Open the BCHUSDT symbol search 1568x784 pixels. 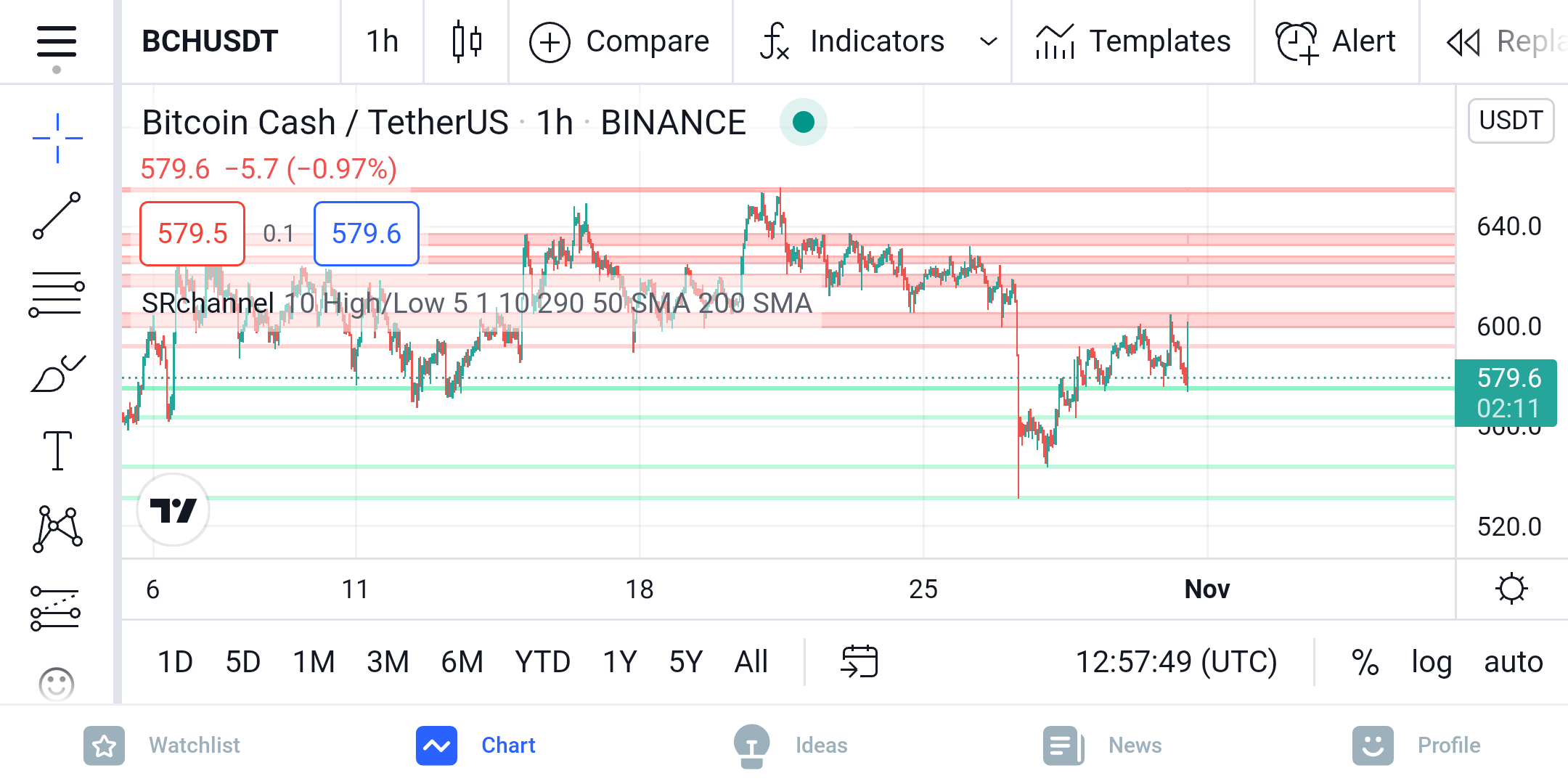tap(210, 41)
